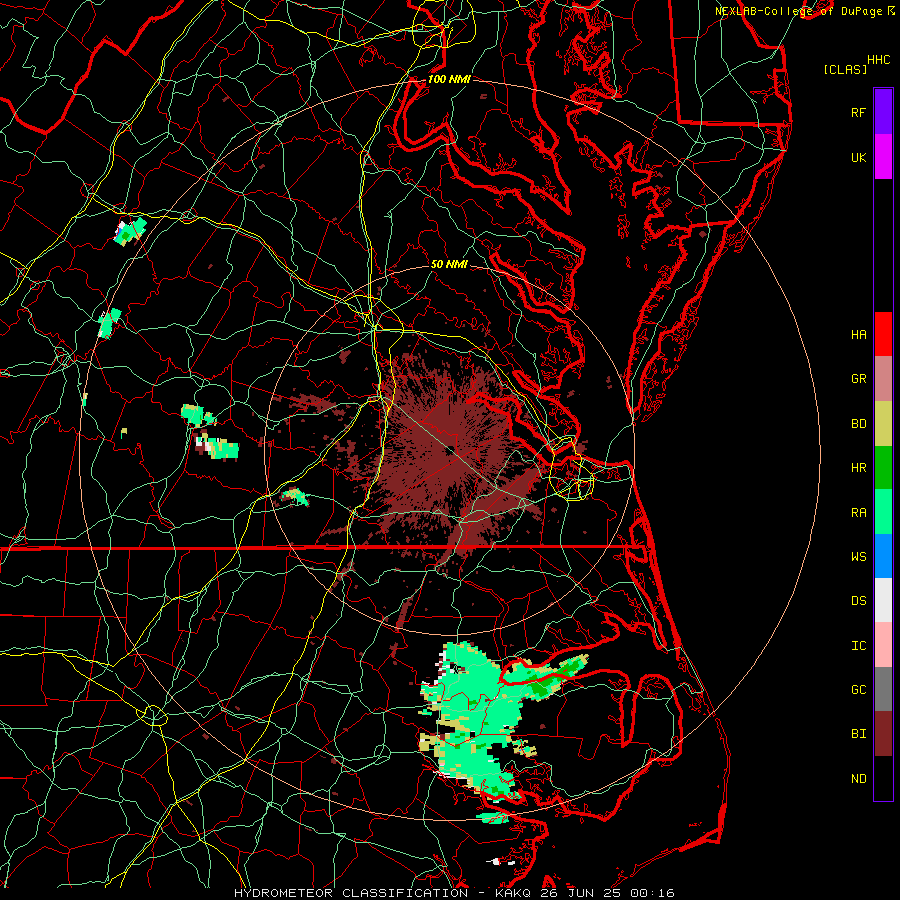Image resolution: width=900 pixels, height=900 pixels.
Task: Click the small rain cell in far northwest
Action: (130, 231)
